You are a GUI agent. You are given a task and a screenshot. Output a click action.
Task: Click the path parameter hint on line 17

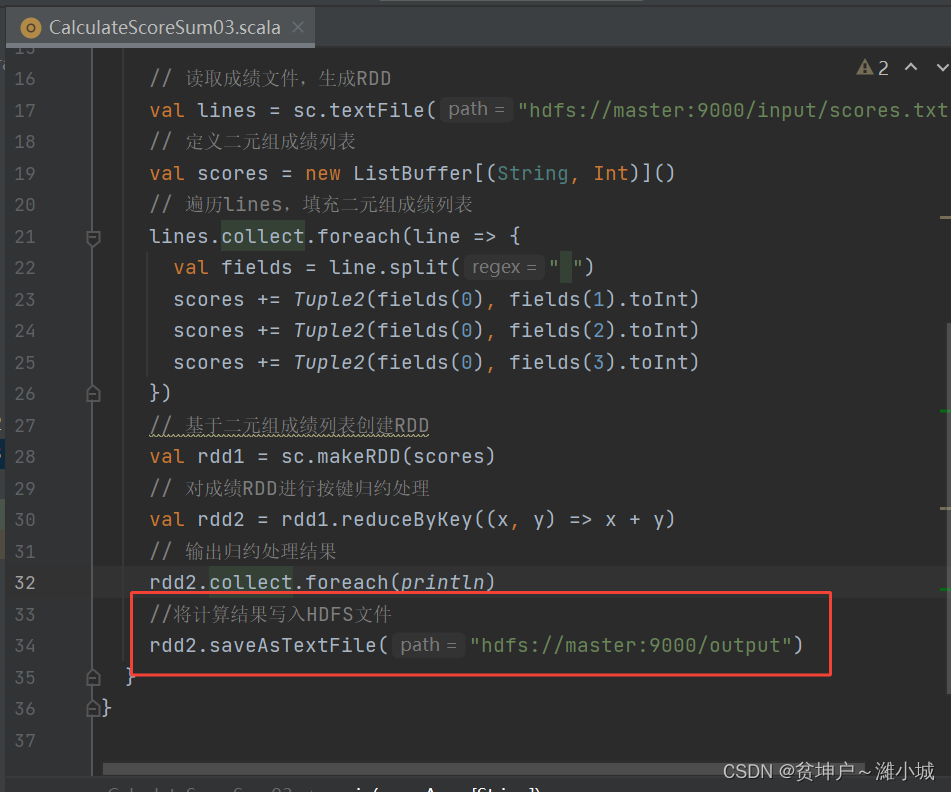click(476, 110)
